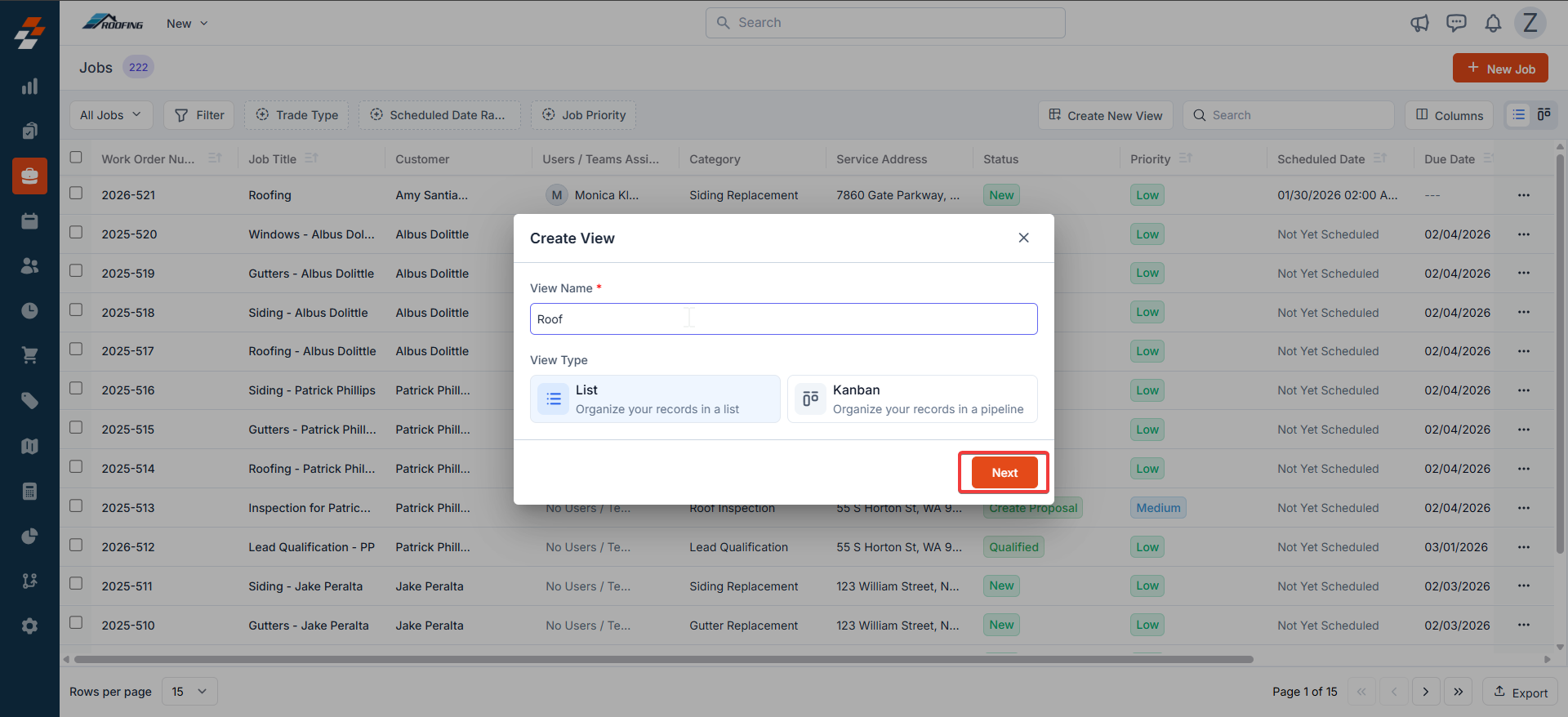Open the map sidebar icon

(29, 446)
